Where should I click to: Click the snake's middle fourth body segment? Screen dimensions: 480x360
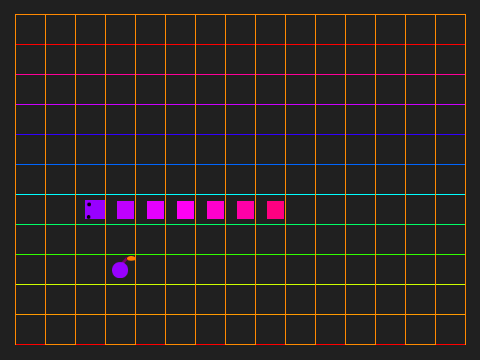pyautogui.click(x=185, y=210)
